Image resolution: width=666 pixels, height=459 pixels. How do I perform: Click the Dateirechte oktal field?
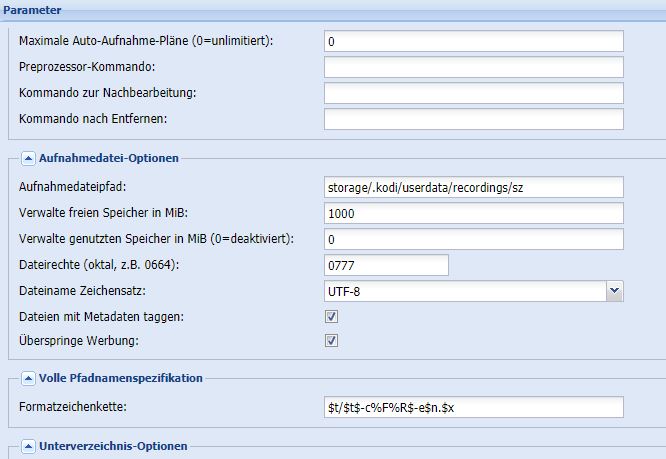pos(386,265)
